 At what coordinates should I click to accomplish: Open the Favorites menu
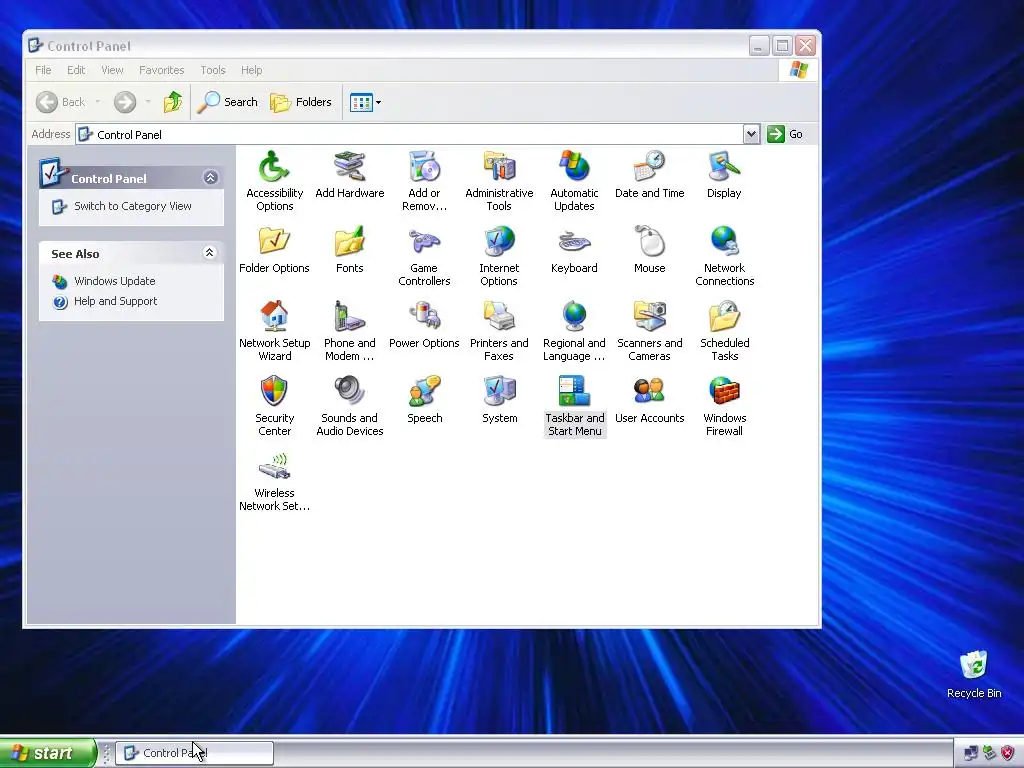[161, 70]
